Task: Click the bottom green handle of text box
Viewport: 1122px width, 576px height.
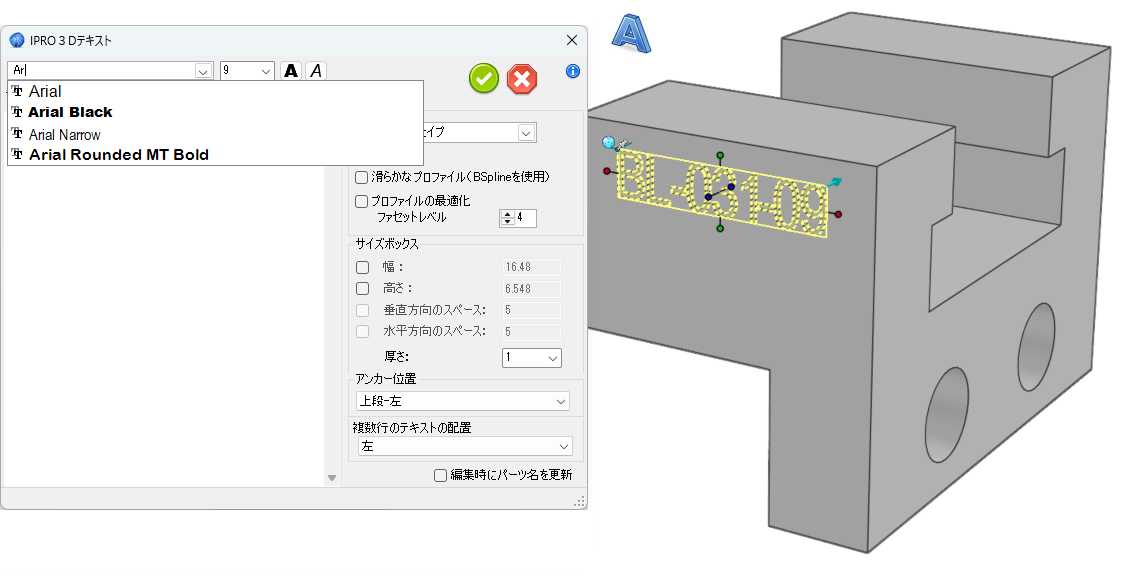Action: click(720, 228)
